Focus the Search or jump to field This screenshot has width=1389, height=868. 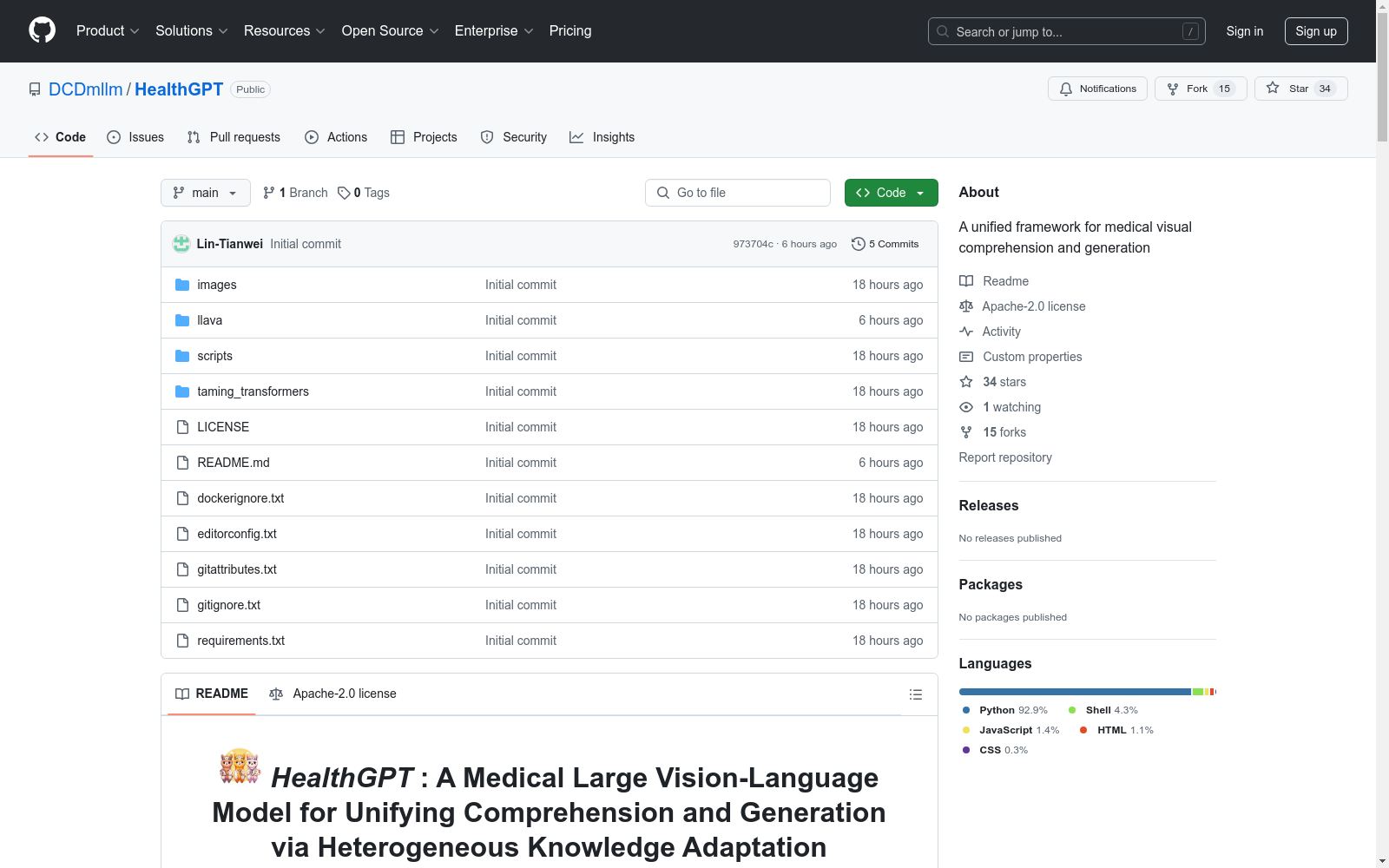[x=1067, y=31]
